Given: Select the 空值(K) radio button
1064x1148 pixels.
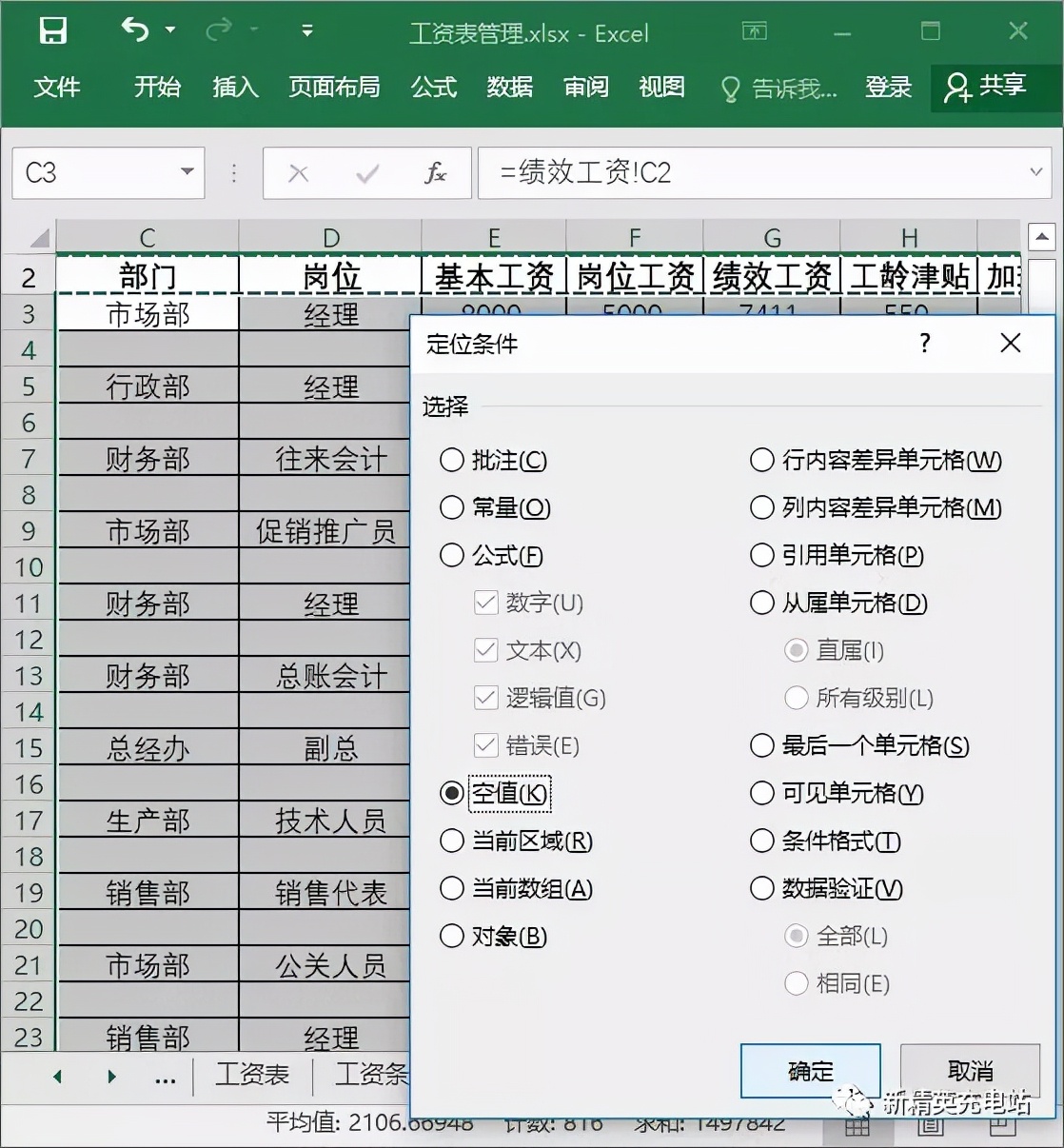Looking at the screenshot, I should [450, 792].
